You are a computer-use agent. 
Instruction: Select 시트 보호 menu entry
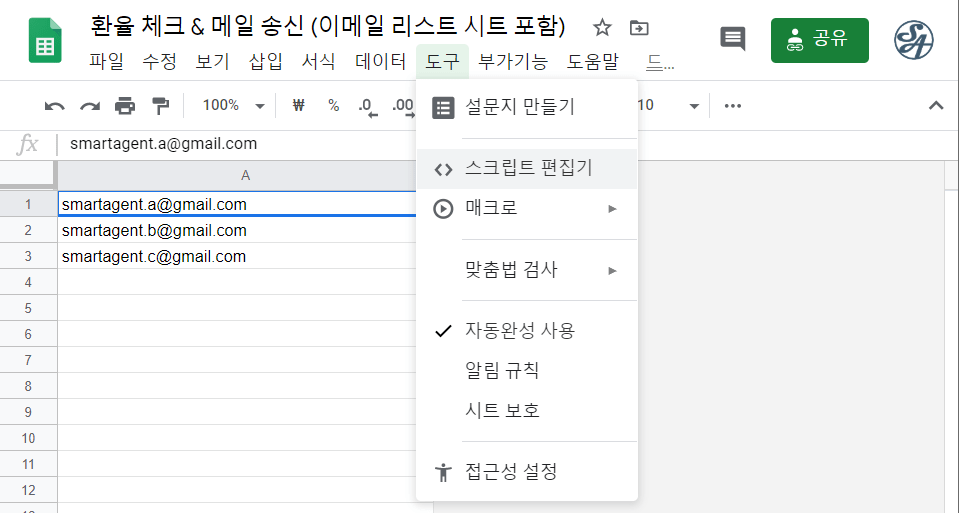[x=527, y=410]
